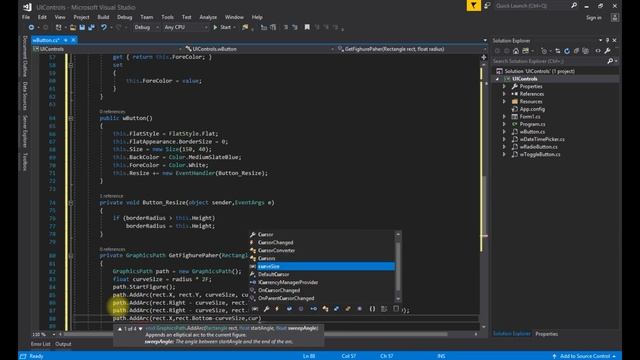Image resolution: width=640 pixels, height=360 pixels.
Task: Save the current file with the disk icon
Action: 82,27
